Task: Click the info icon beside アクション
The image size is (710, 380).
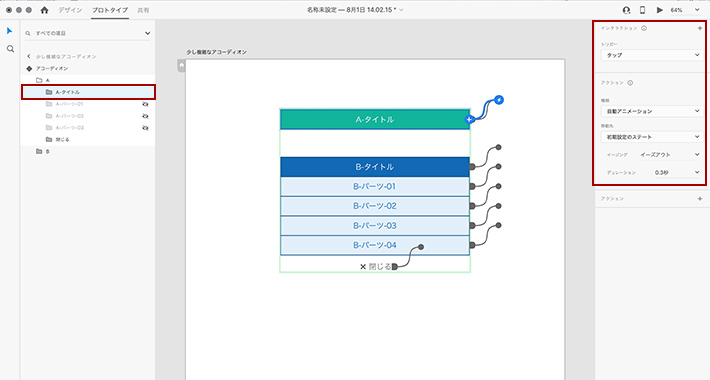Action: click(x=630, y=83)
